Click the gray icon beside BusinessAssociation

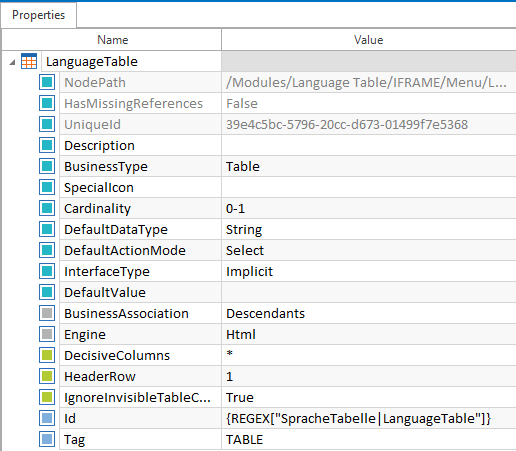pyautogui.click(x=47, y=313)
